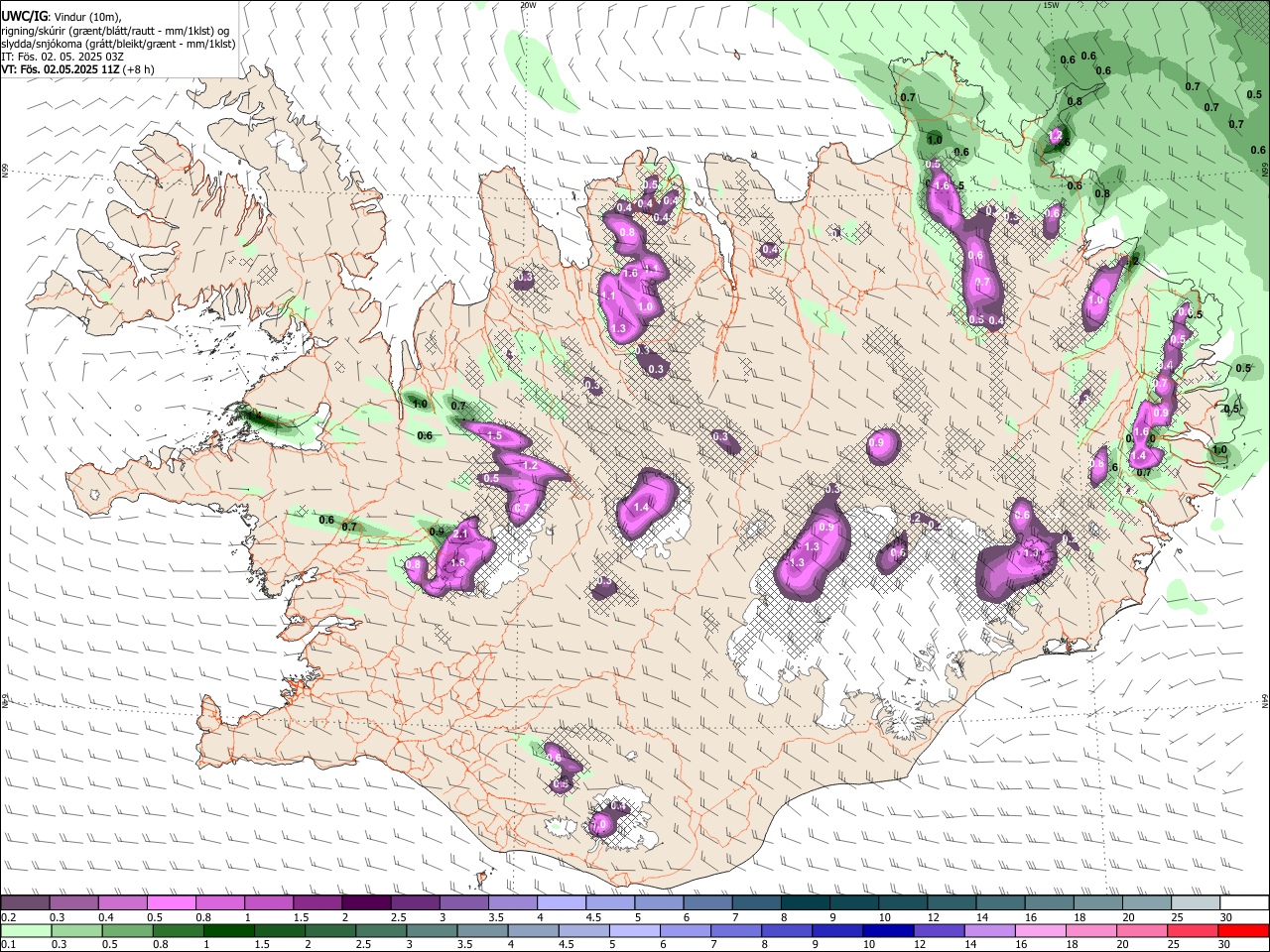1270x952 pixels.
Task: Click the pale green bottom-row swatch between 0.1 and 0.3
Action: coord(25,930)
